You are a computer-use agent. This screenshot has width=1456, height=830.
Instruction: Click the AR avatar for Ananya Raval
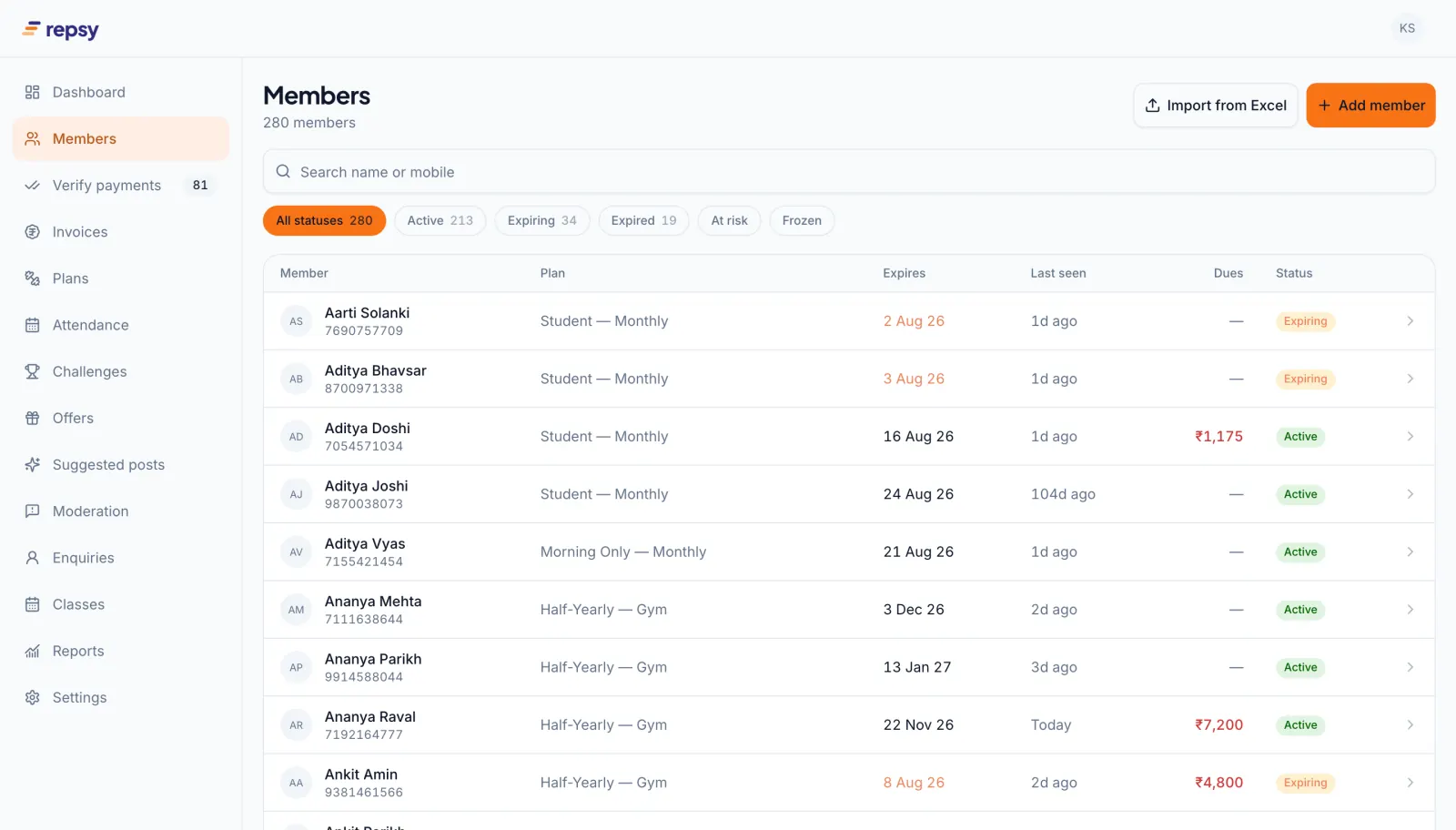click(296, 725)
